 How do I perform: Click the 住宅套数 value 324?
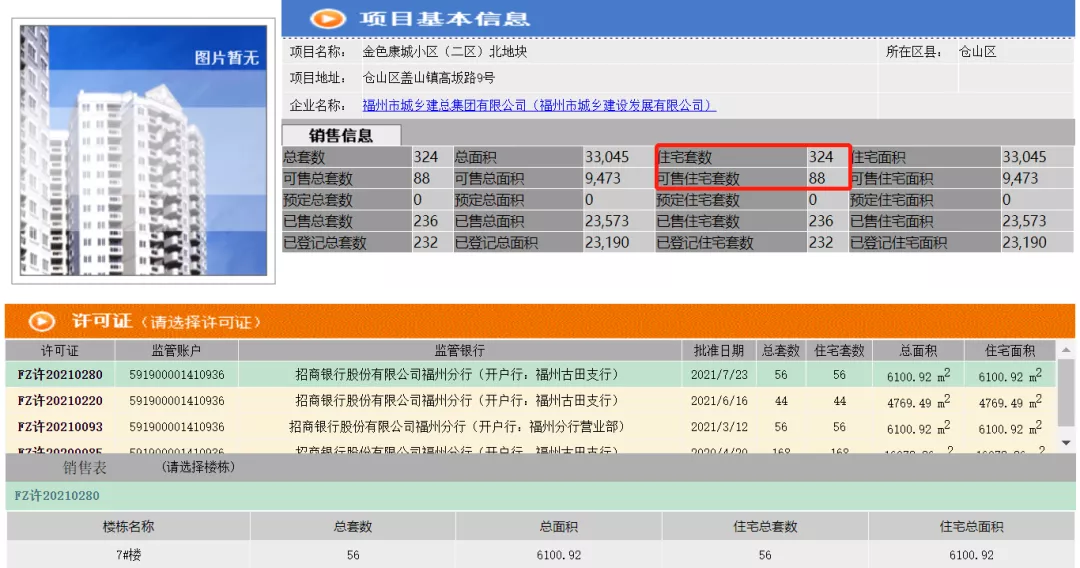pyautogui.click(x=821, y=157)
